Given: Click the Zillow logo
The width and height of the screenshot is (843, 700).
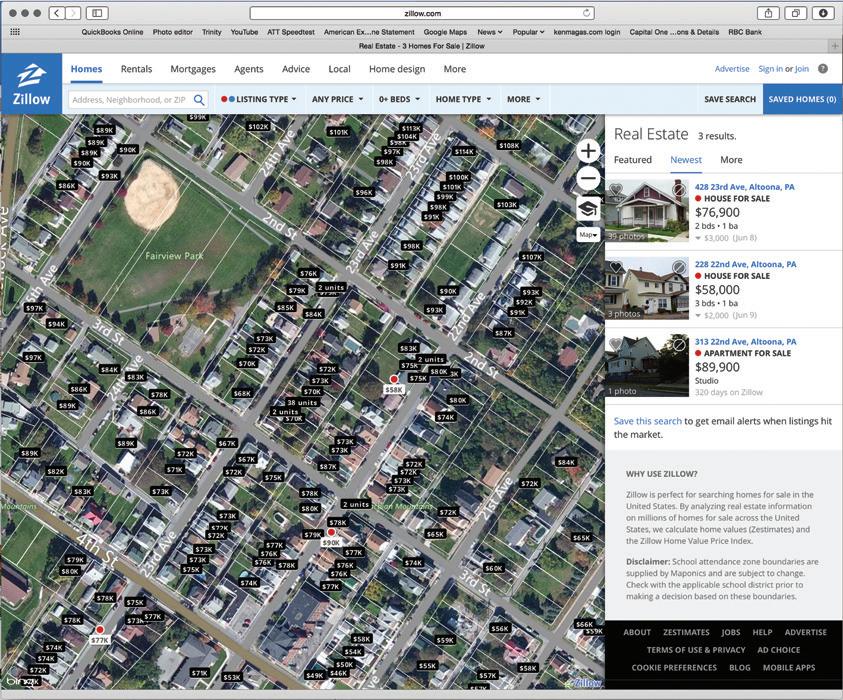Looking at the screenshot, I should (x=31, y=84).
